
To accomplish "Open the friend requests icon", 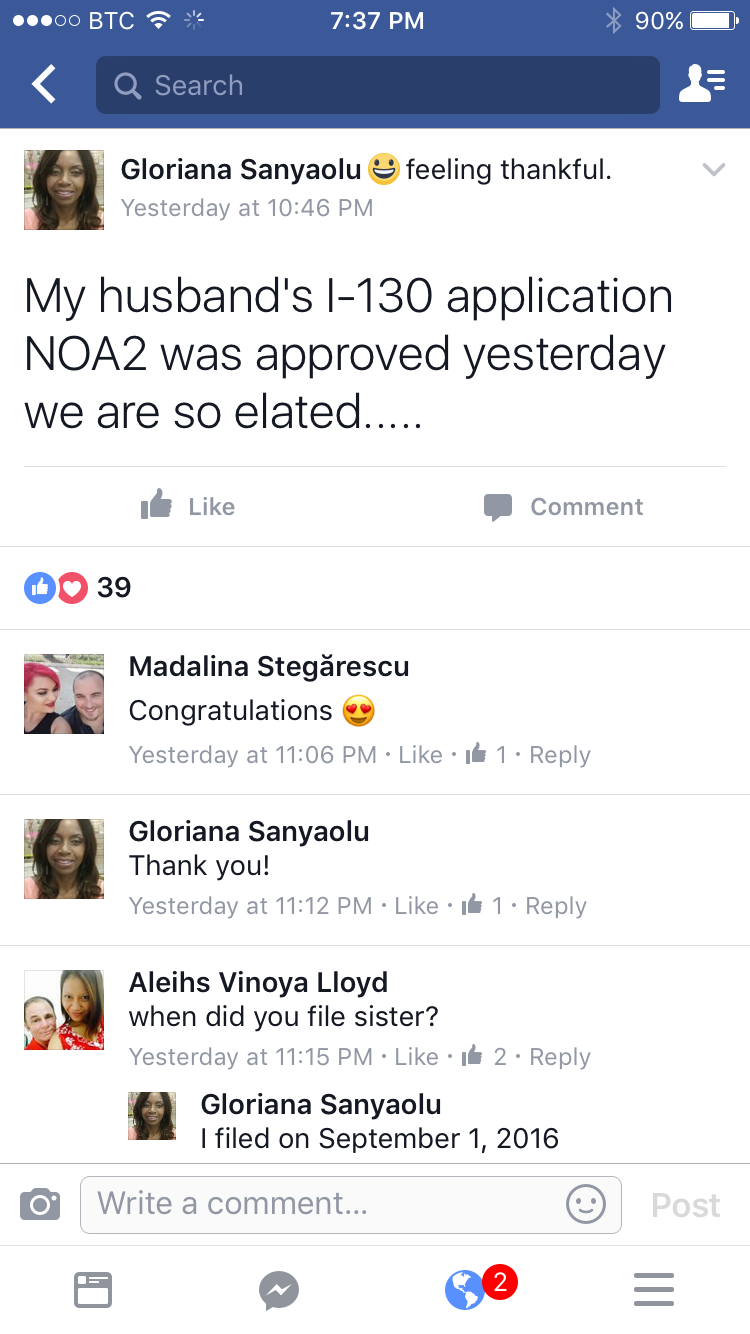I will point(701,85).
